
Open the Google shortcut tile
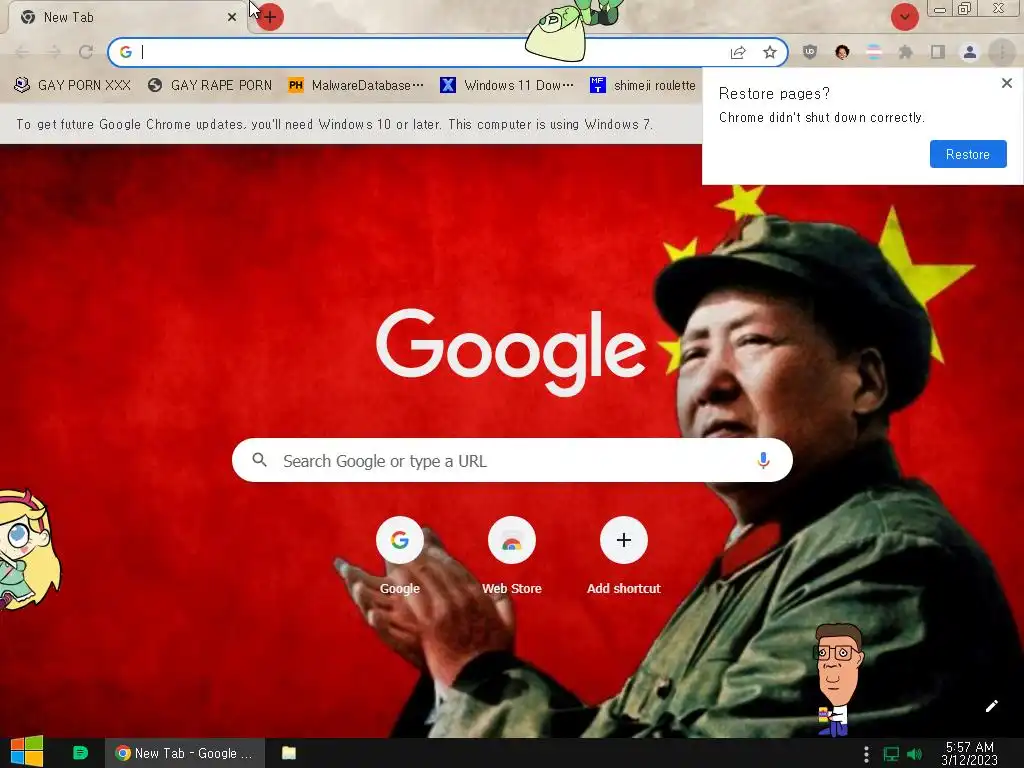point(400,556)
